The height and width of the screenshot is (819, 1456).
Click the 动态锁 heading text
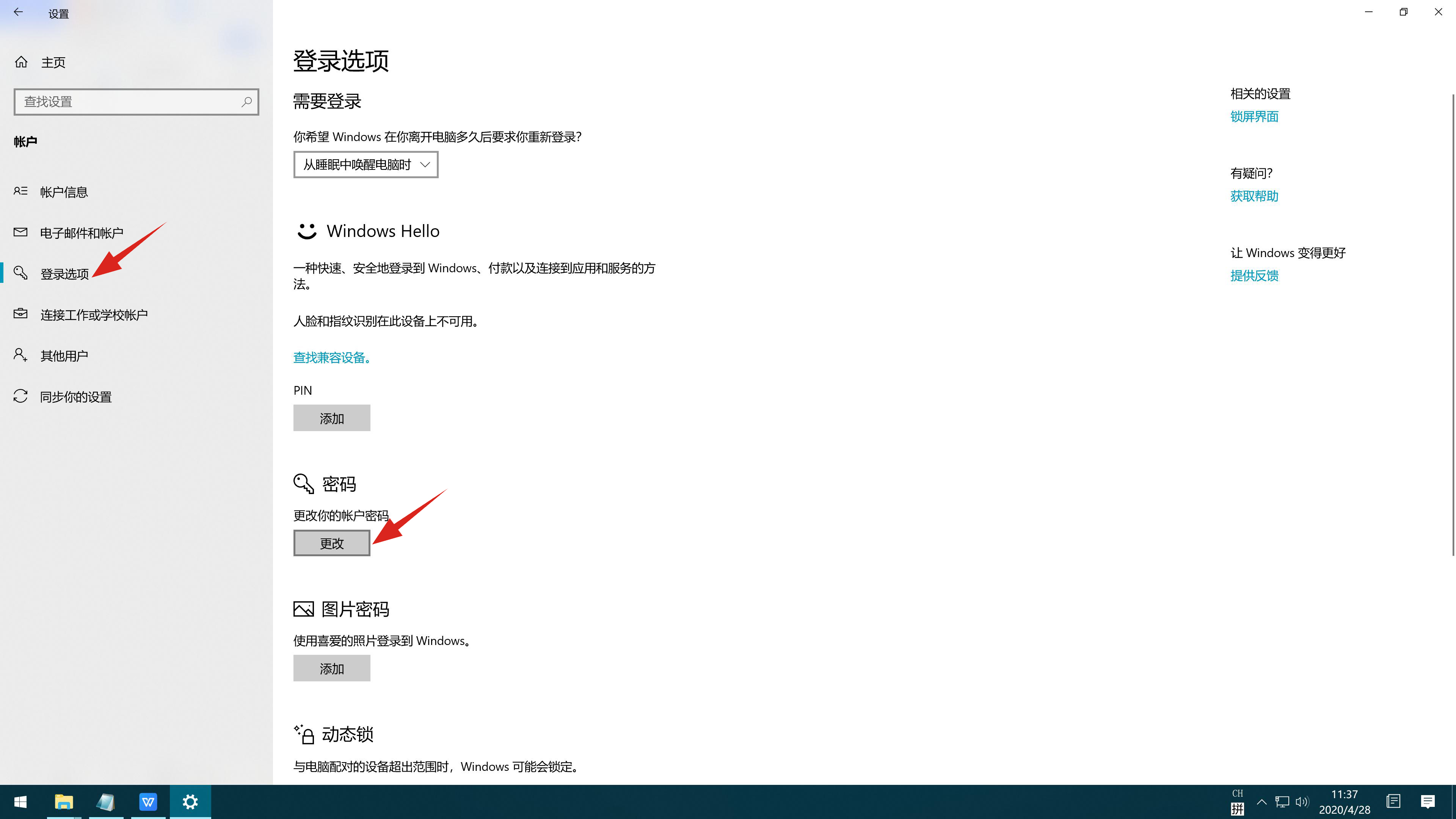(348, 734)
